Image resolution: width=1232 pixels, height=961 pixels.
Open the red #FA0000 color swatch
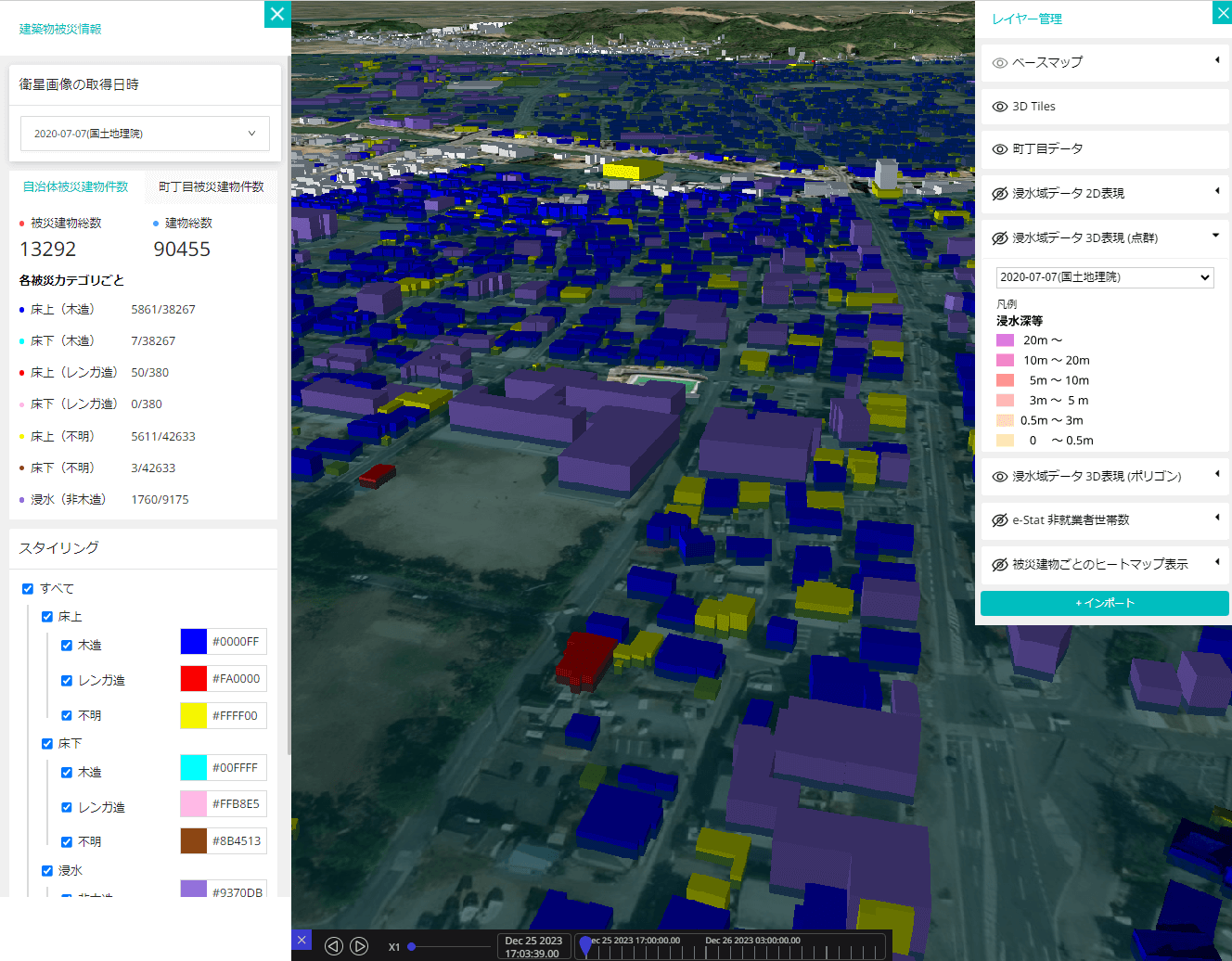pos(194,679)
